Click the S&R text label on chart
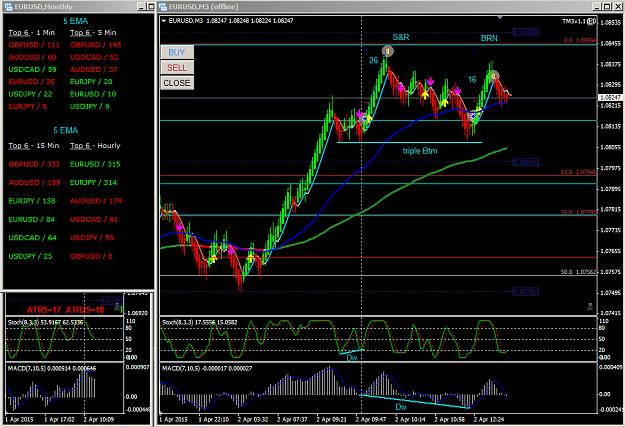 tap(401, 37)
